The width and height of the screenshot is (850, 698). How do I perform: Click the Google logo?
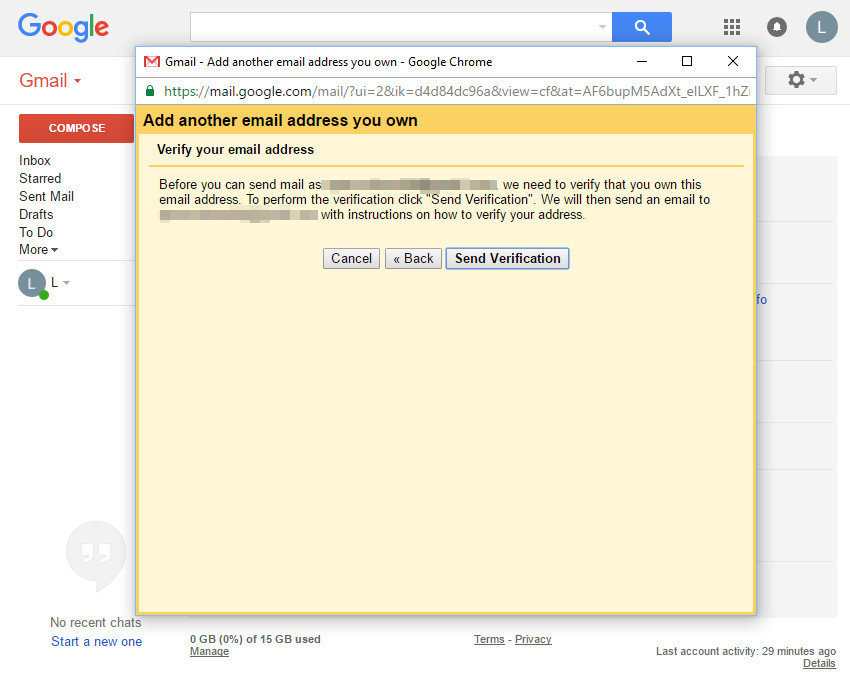pos(63,27)
